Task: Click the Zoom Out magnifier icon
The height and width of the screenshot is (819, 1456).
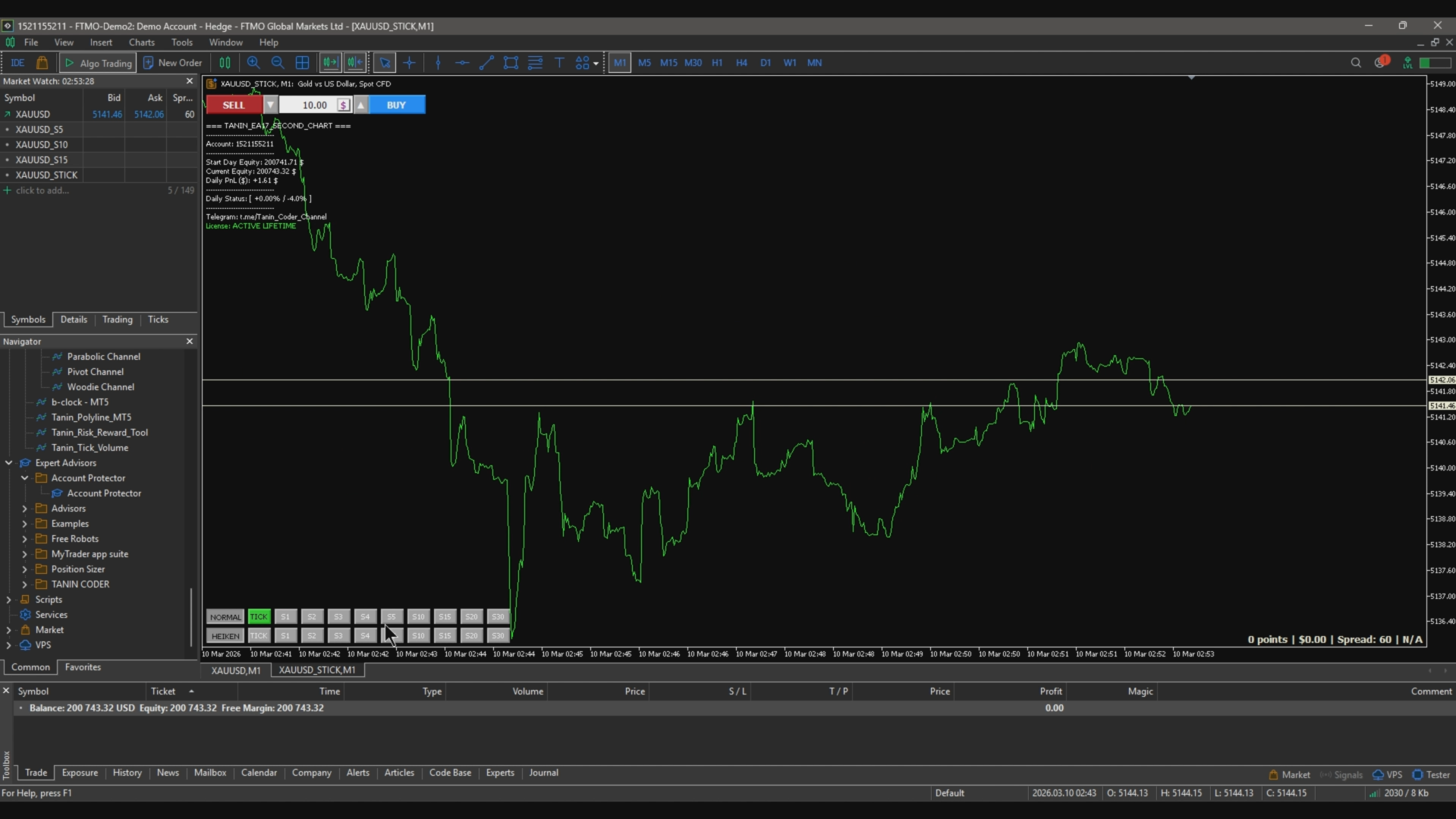Action: [278, 63]
